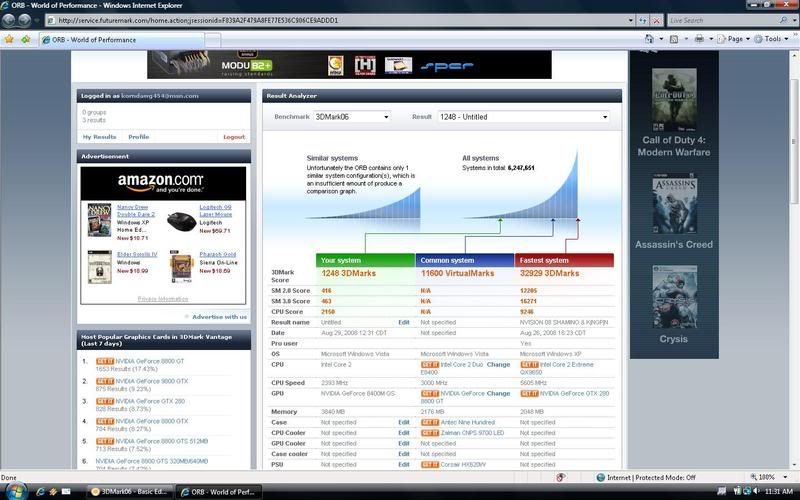Click inside the Live Search box

[723, 20]
